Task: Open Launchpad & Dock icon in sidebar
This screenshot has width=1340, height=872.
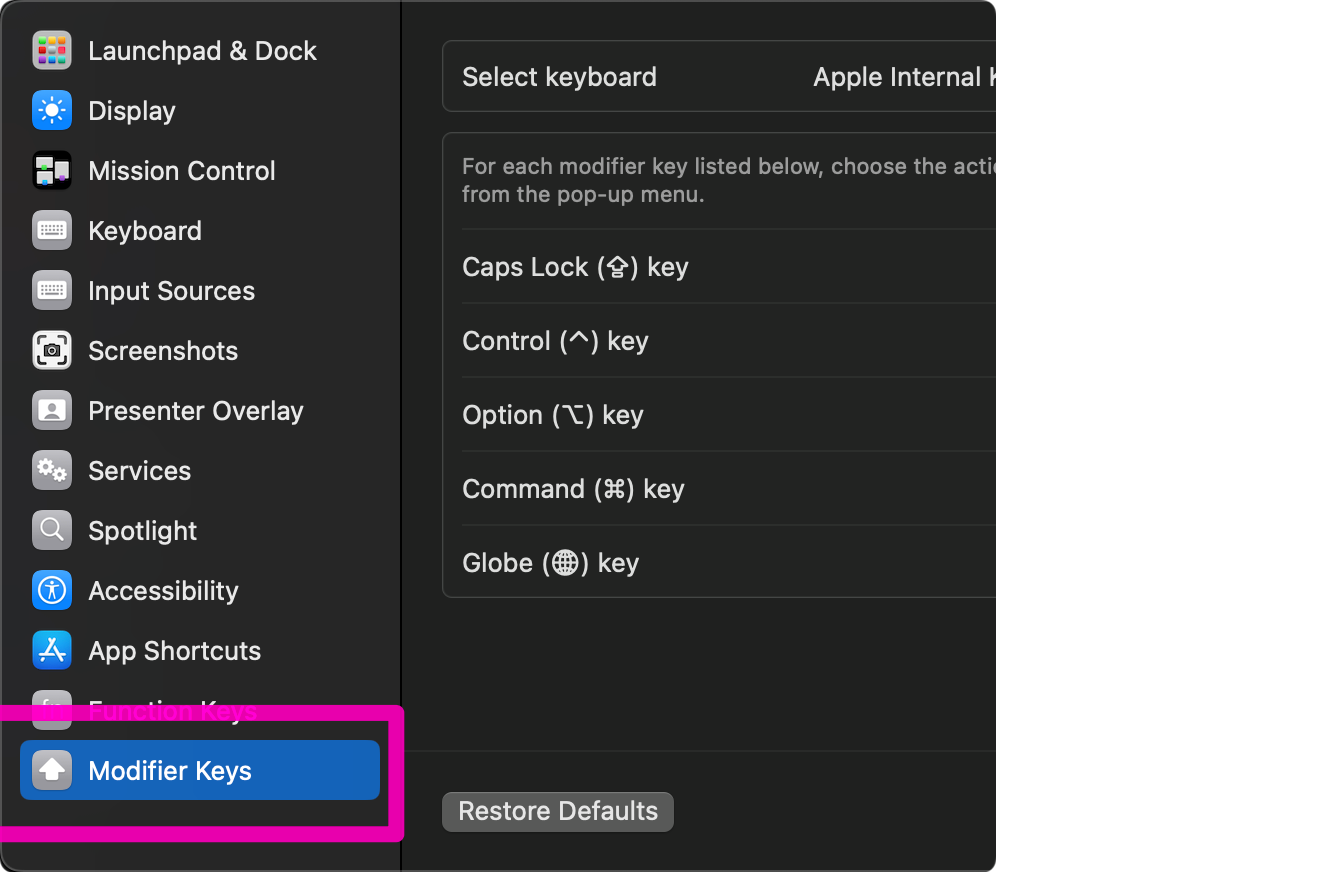Action: pos(52,51)
